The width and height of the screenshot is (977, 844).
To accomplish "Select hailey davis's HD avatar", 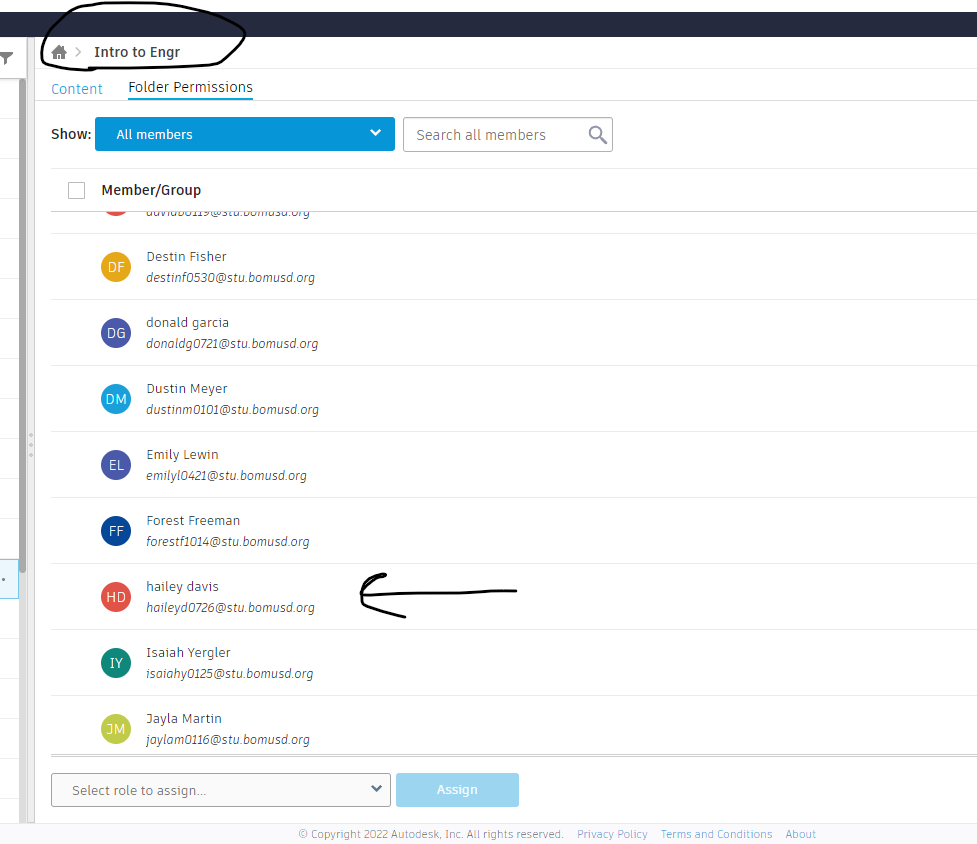I will click(116, 597).
